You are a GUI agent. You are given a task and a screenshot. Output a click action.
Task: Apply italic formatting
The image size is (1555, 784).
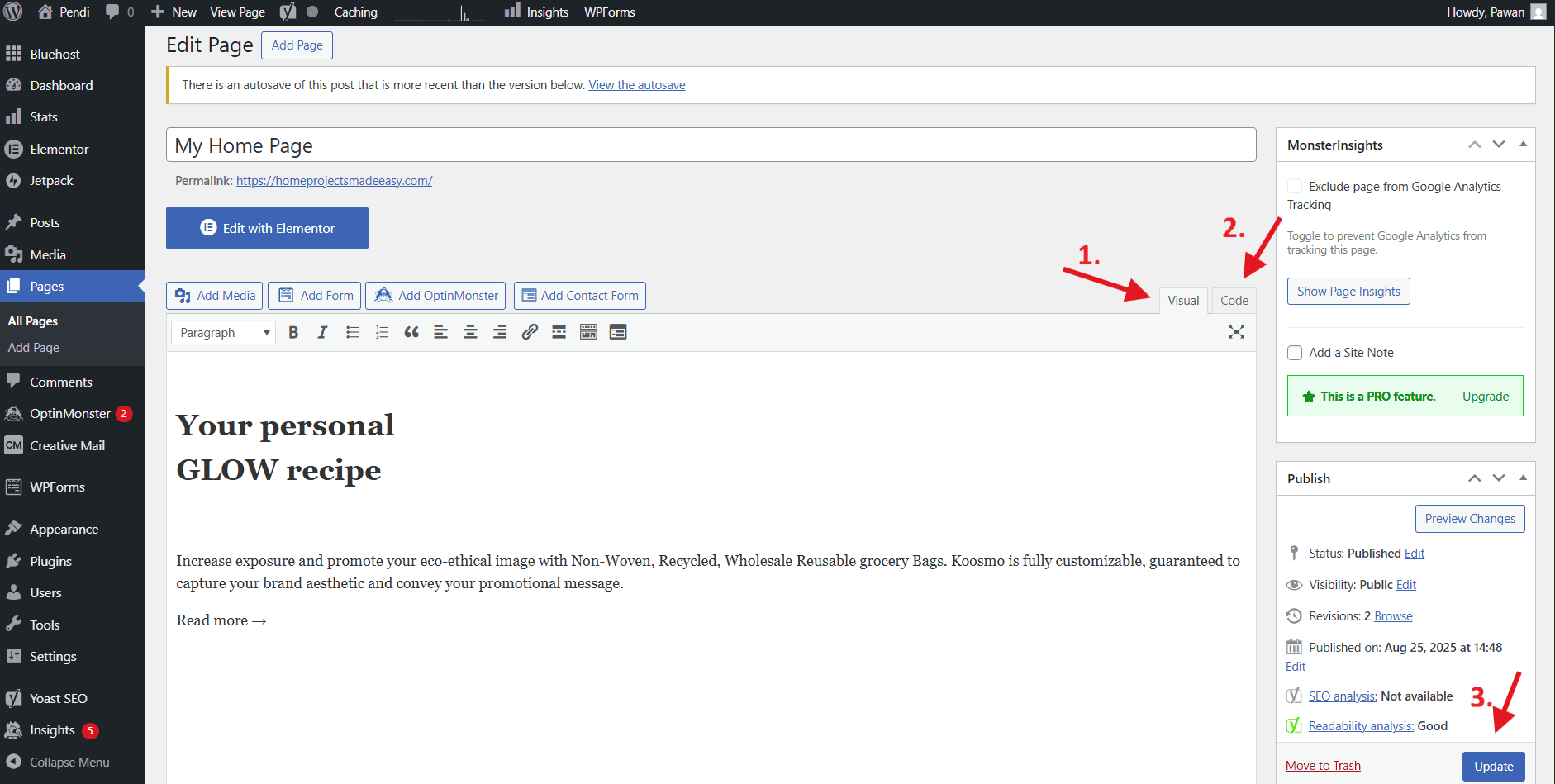pyautogui.click(x=322, y=332)
